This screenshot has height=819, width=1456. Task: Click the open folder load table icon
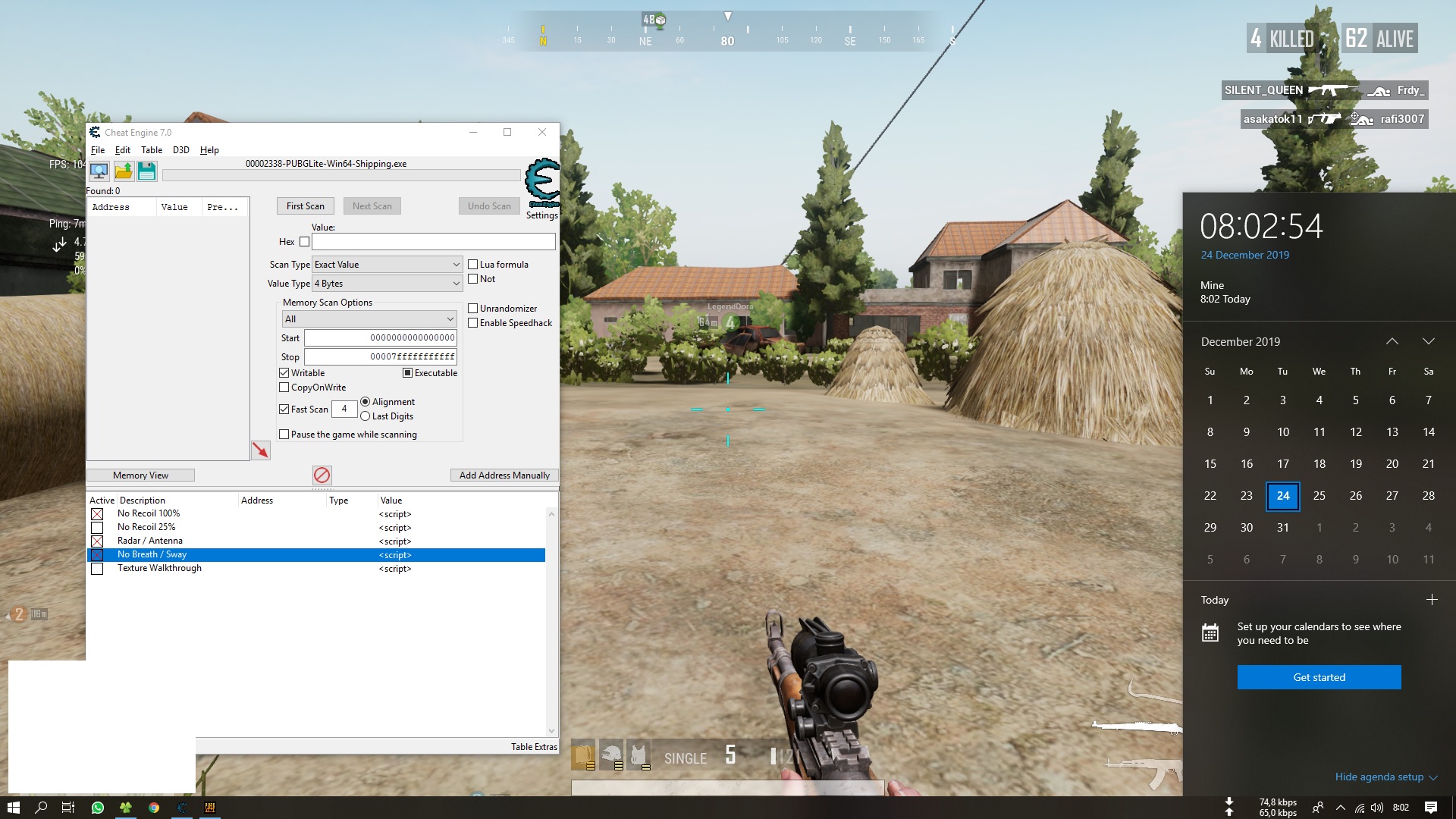point(123,171)
